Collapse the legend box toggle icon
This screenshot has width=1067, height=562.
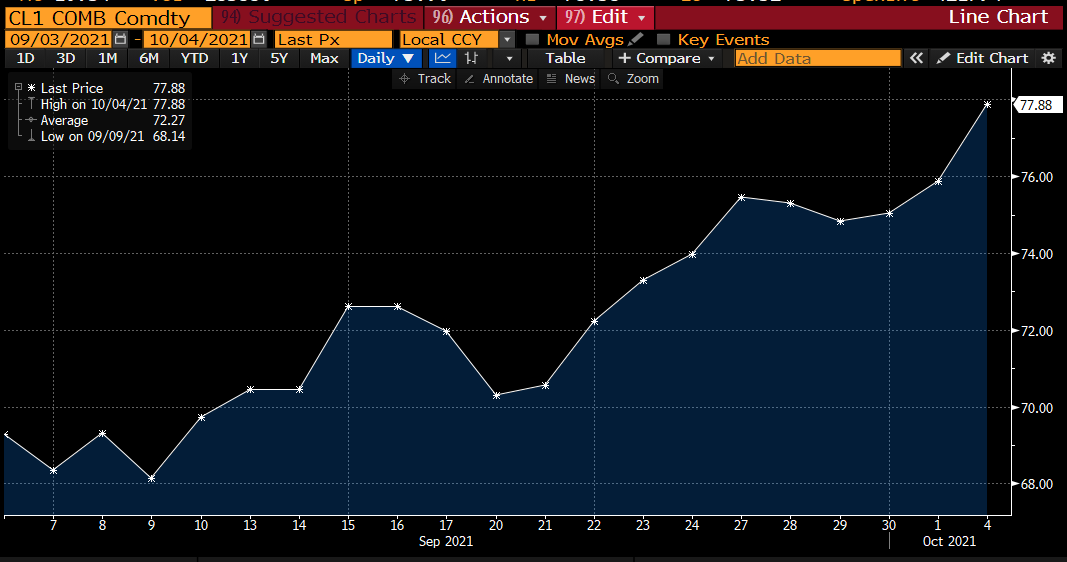(x=18, y=87)
